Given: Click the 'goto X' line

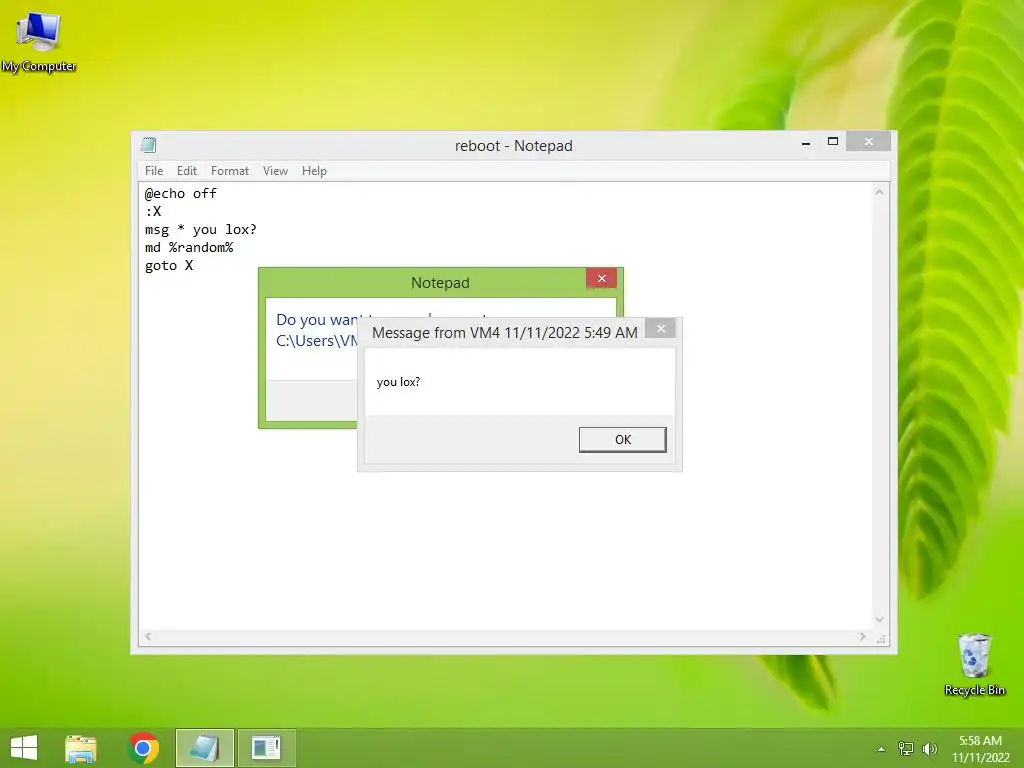Looking at the screenshot, I should 169,266.
